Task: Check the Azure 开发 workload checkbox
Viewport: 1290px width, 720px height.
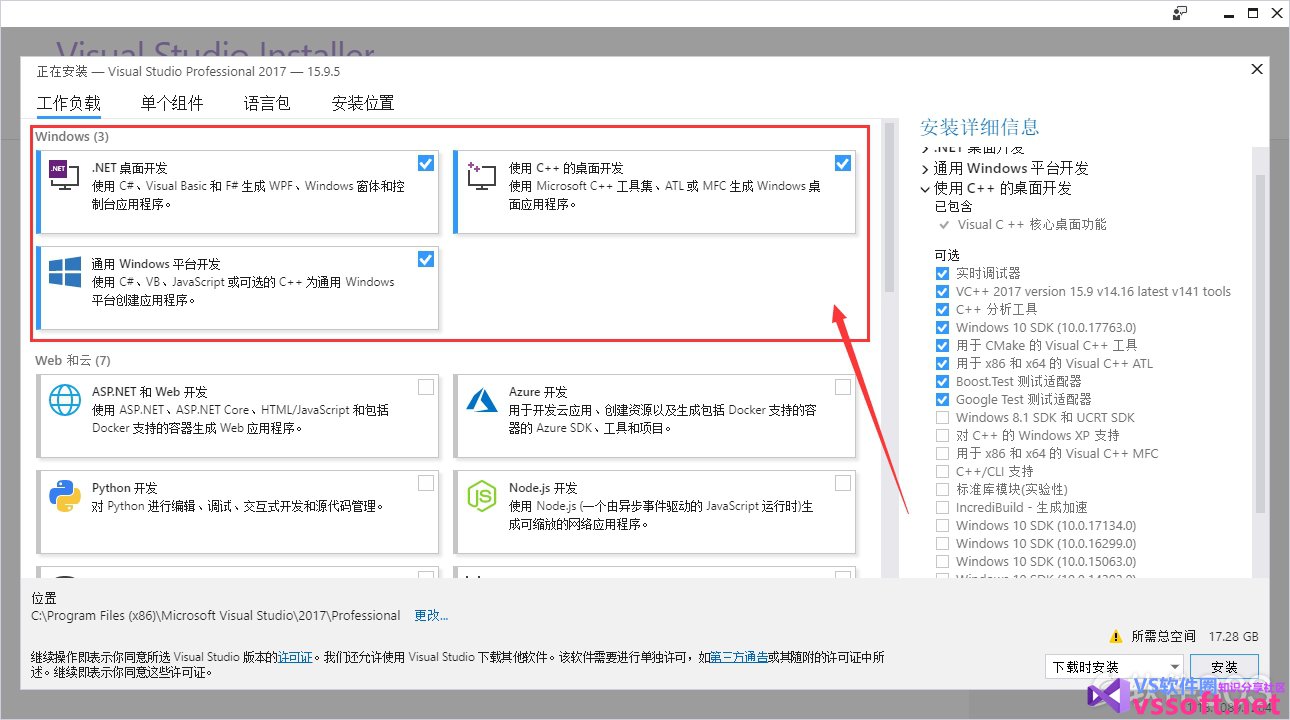Action: (x=843, y=387)
